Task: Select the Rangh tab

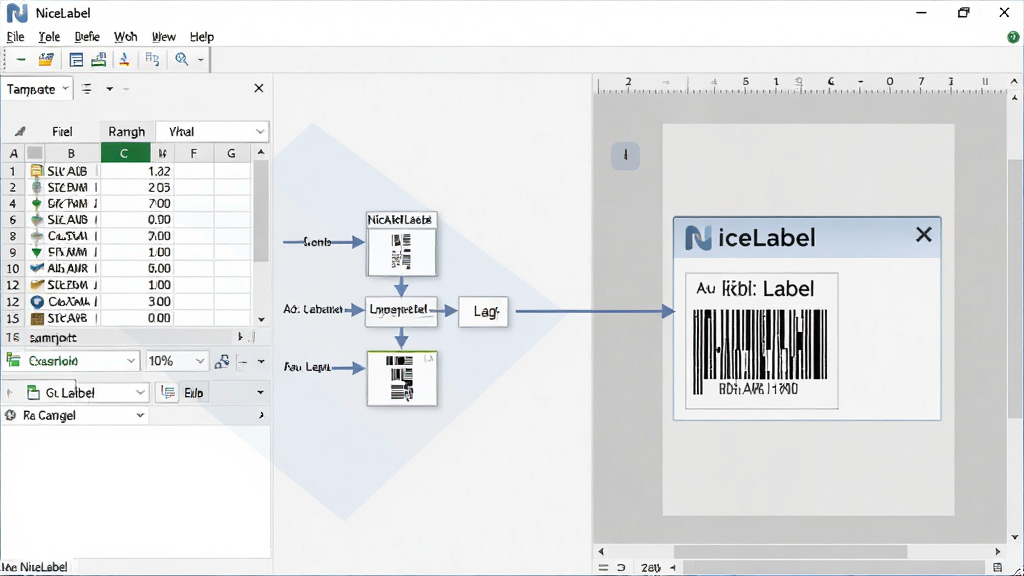Action: click(127, 131)
